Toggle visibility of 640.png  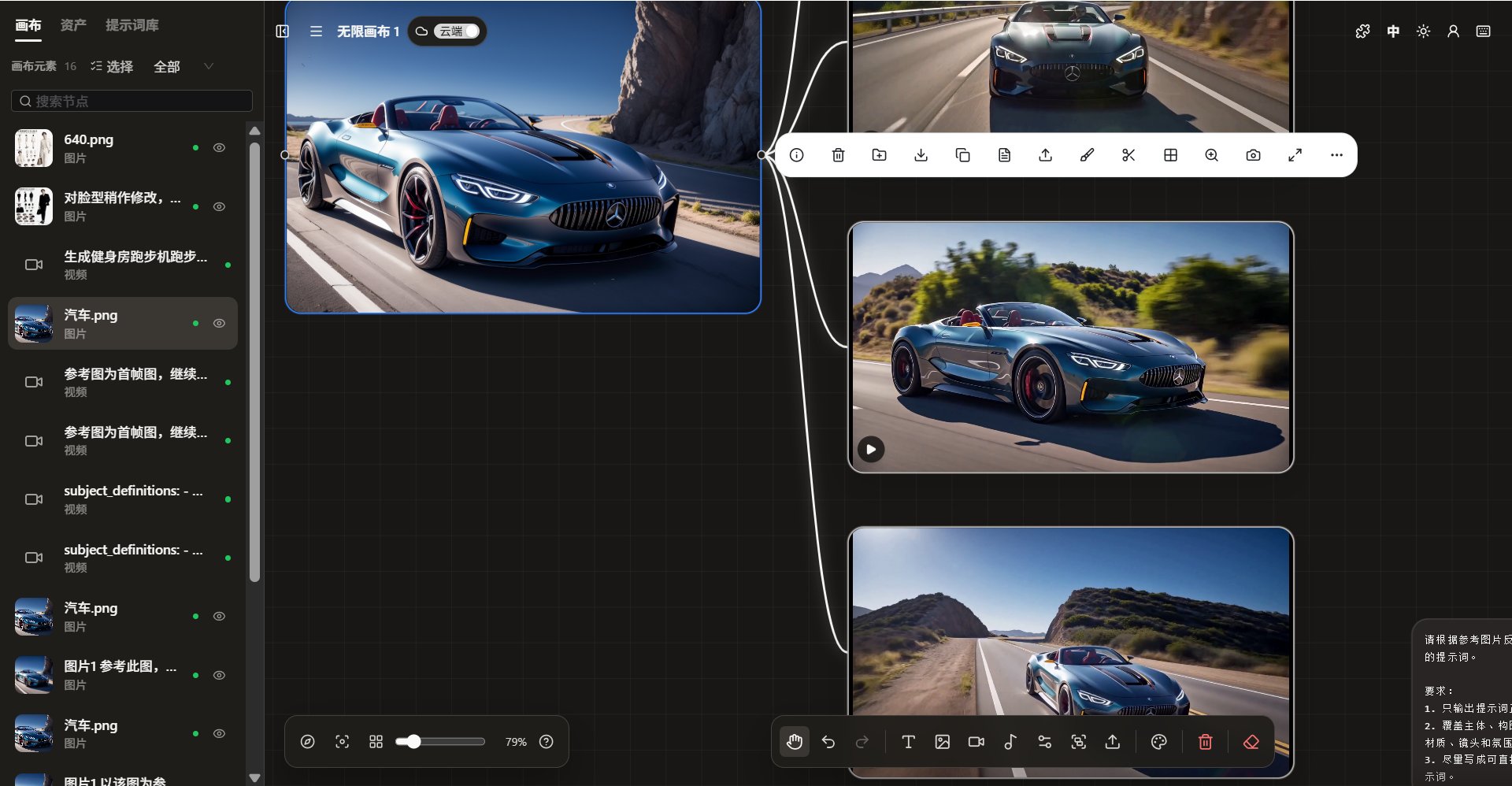(x=220, y=147)
